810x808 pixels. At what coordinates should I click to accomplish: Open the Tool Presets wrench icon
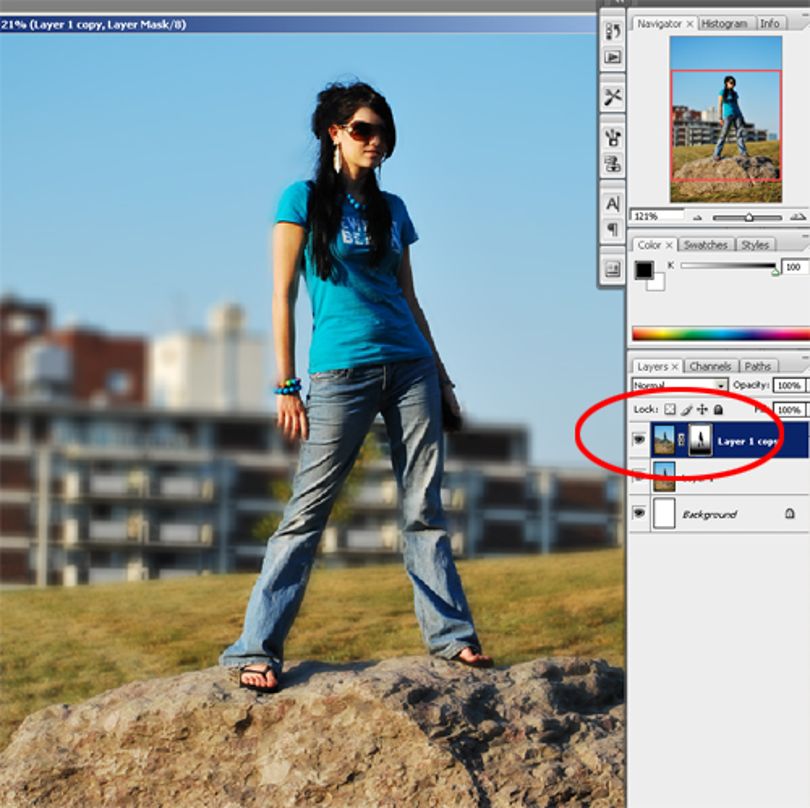tap(613, 97)
